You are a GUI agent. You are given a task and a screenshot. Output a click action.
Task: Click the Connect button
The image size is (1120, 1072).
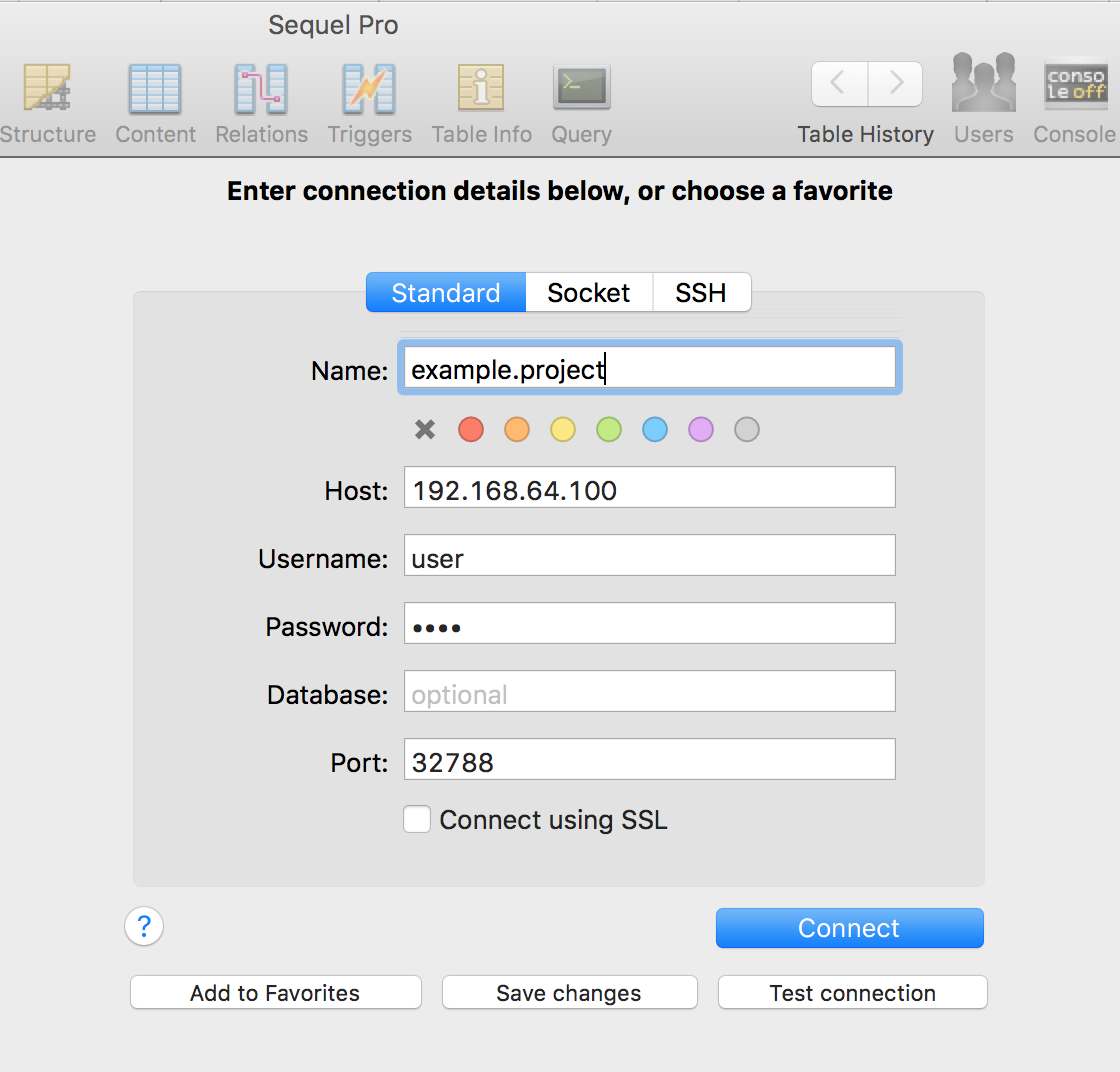tap(849, 928)
